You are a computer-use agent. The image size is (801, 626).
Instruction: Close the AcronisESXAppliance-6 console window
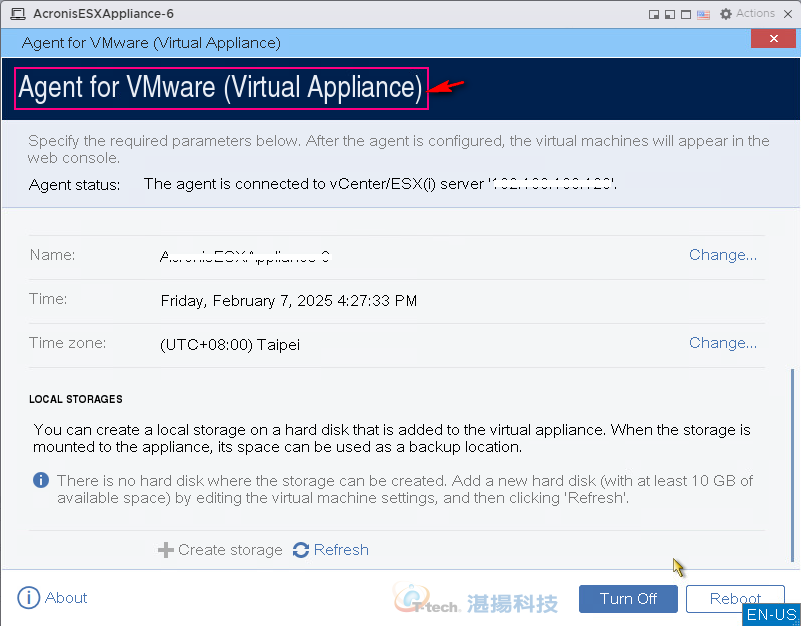point(788,14)
